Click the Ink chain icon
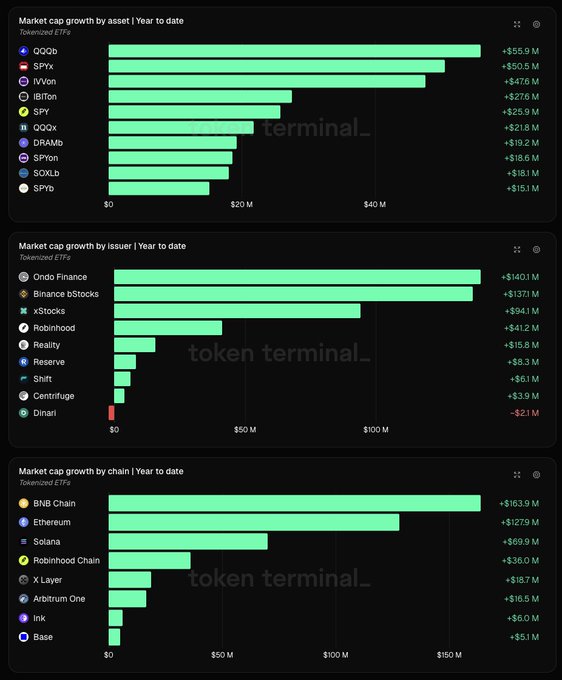Viewport: 562px width, 680px height. click(24, 618)
